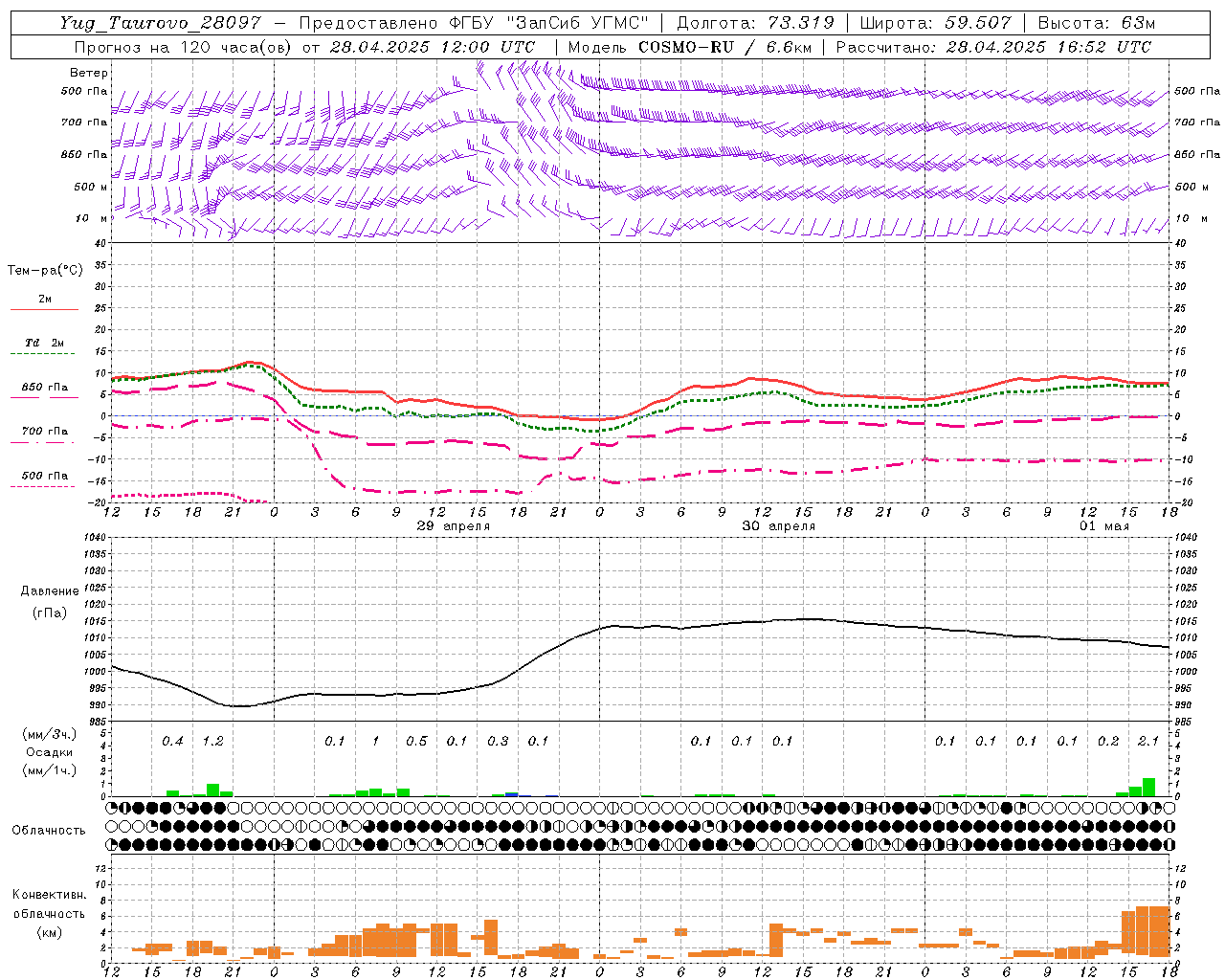
Task: Click the 2.1 precipitation value
Action: click(x=1148, y=742)
